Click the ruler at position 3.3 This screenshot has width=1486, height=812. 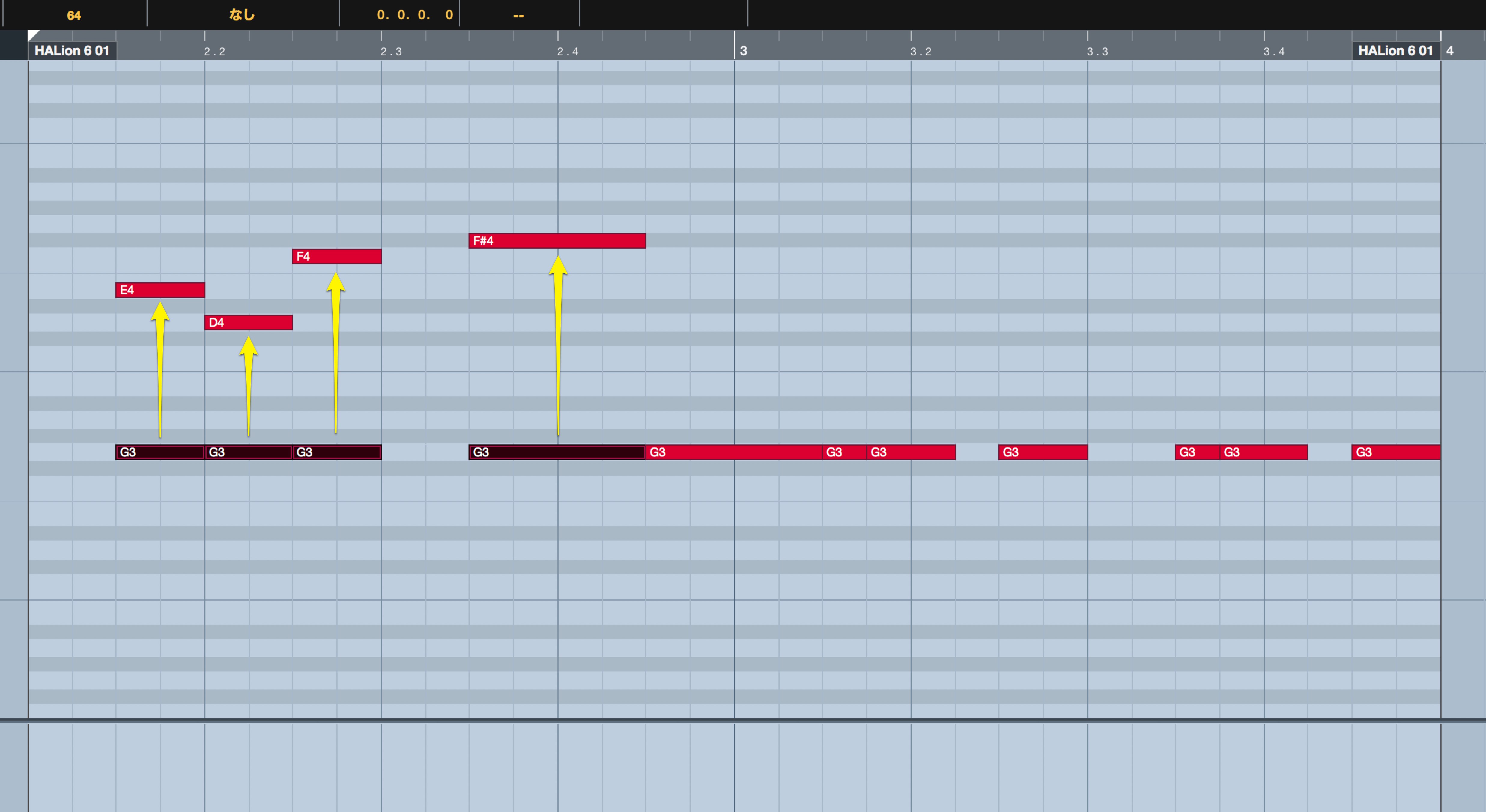[1097, 51]
